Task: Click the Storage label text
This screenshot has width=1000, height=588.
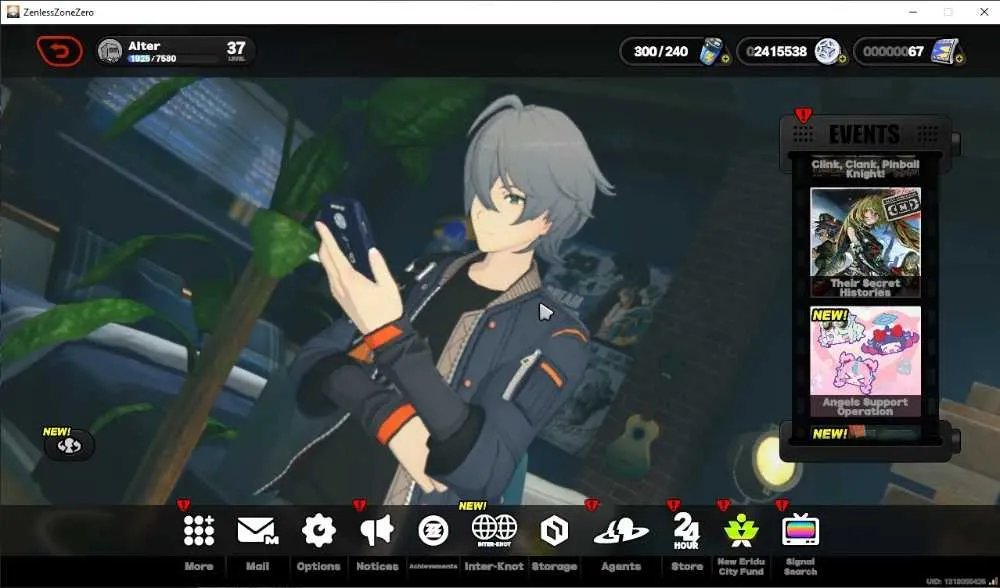Action: (x=554, y=566)
